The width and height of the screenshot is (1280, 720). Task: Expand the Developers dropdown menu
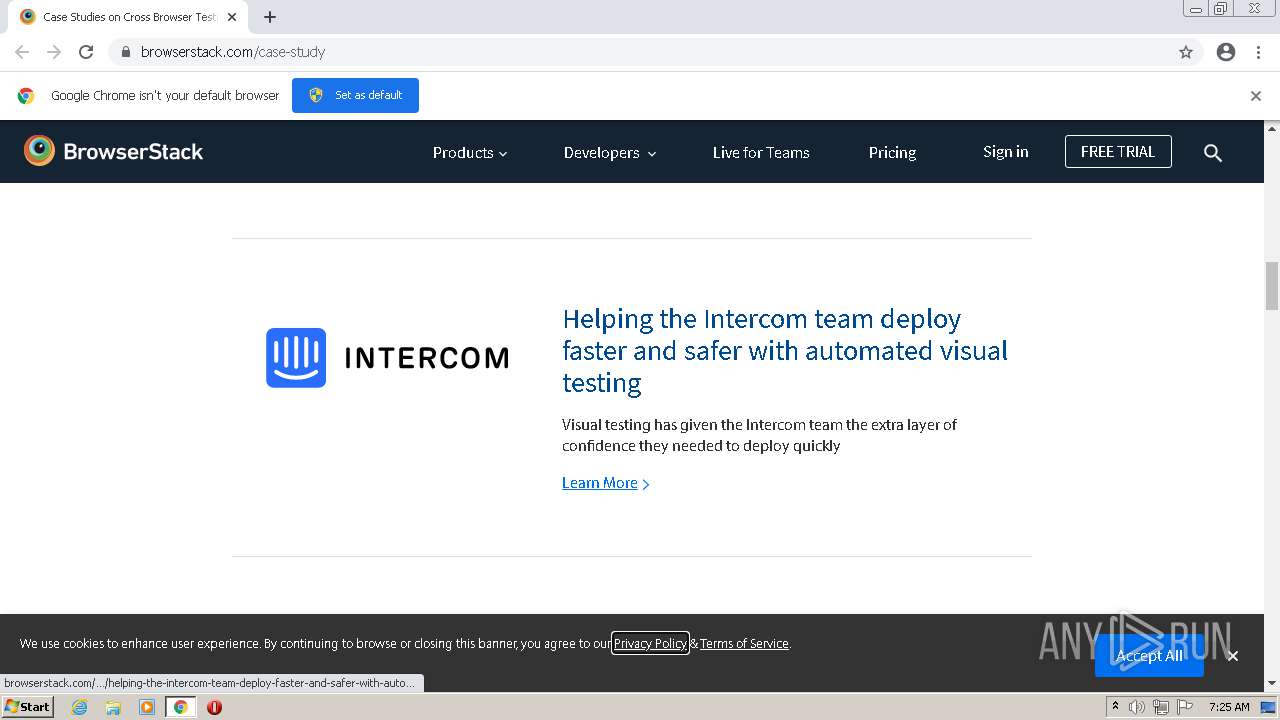pyautogui.click(x=610, y=153)
